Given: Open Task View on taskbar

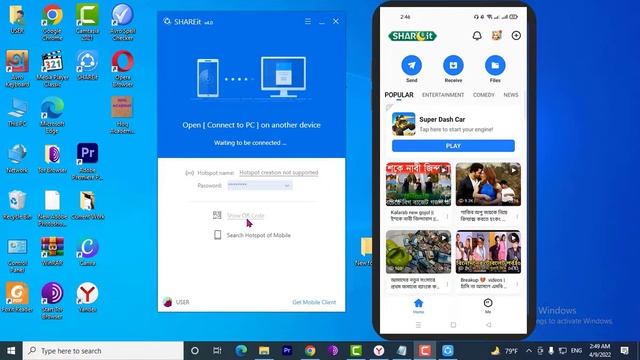Looking at the screenshot, I should (217, 351).
